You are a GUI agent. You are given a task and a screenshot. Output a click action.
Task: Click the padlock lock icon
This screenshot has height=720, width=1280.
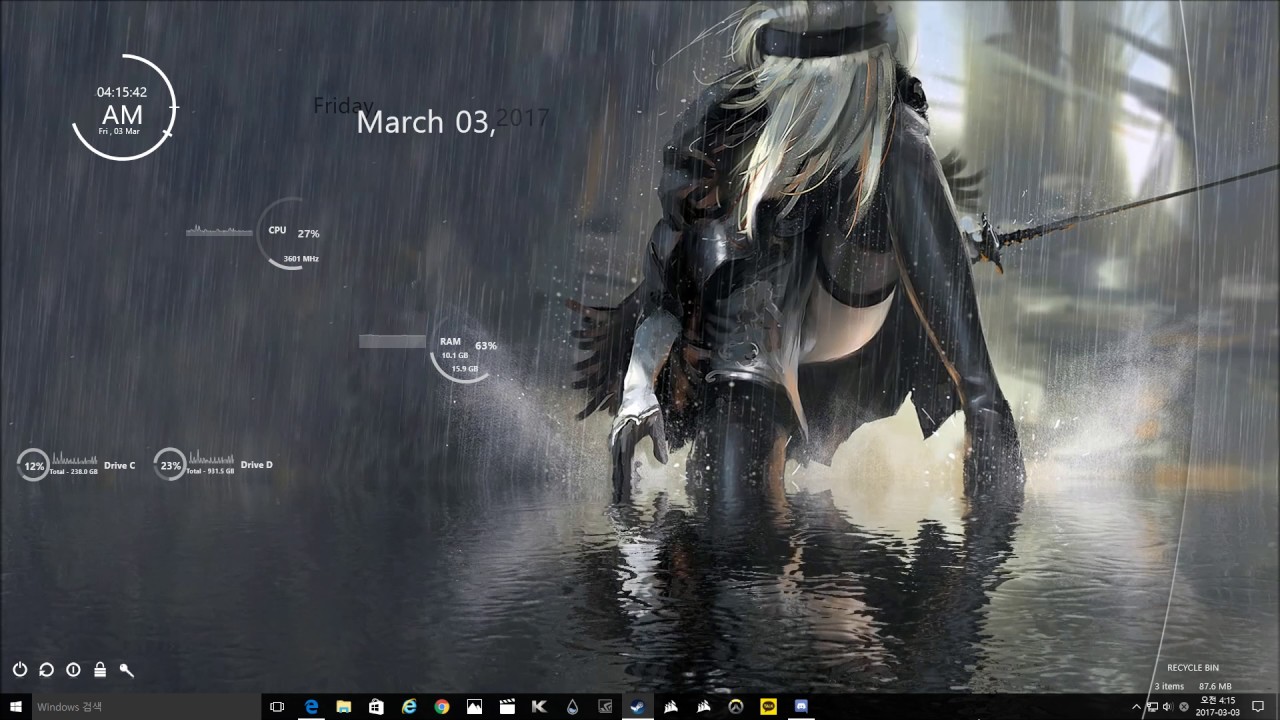click(100, 670)
